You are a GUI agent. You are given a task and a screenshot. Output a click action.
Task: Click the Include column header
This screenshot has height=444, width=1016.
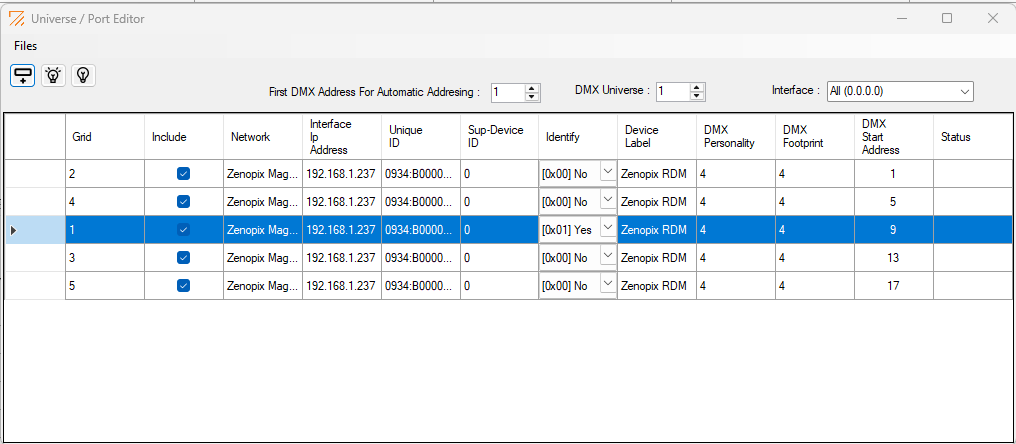coord(184,137)
